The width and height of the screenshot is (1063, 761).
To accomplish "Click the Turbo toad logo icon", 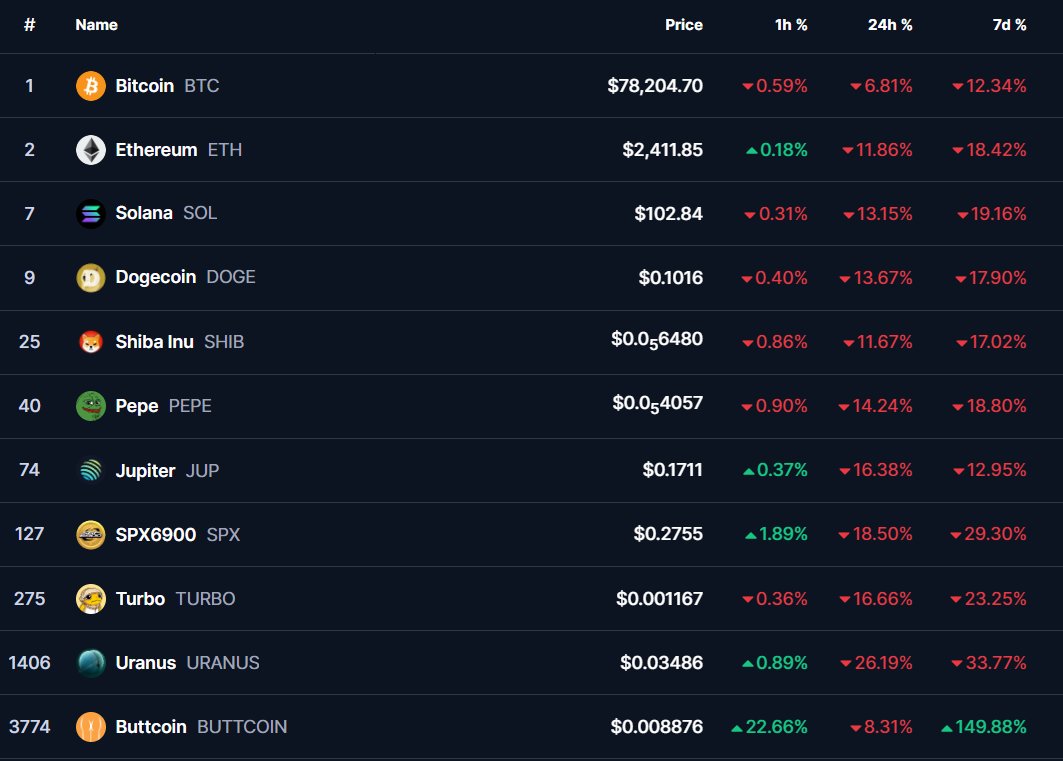I will point(91,599).
